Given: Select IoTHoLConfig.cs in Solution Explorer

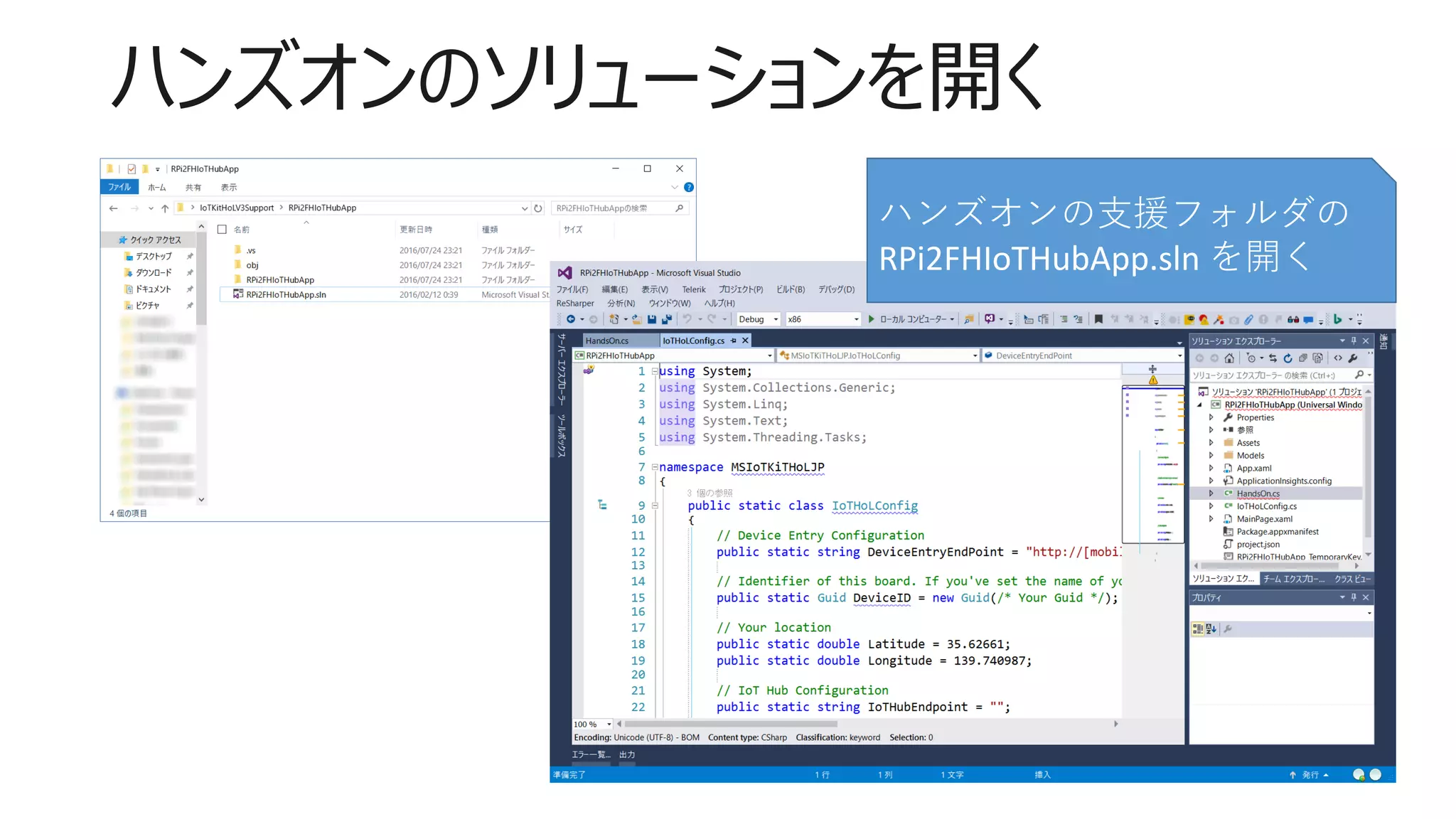Looking at the screenshot, I should [1266, 507].
